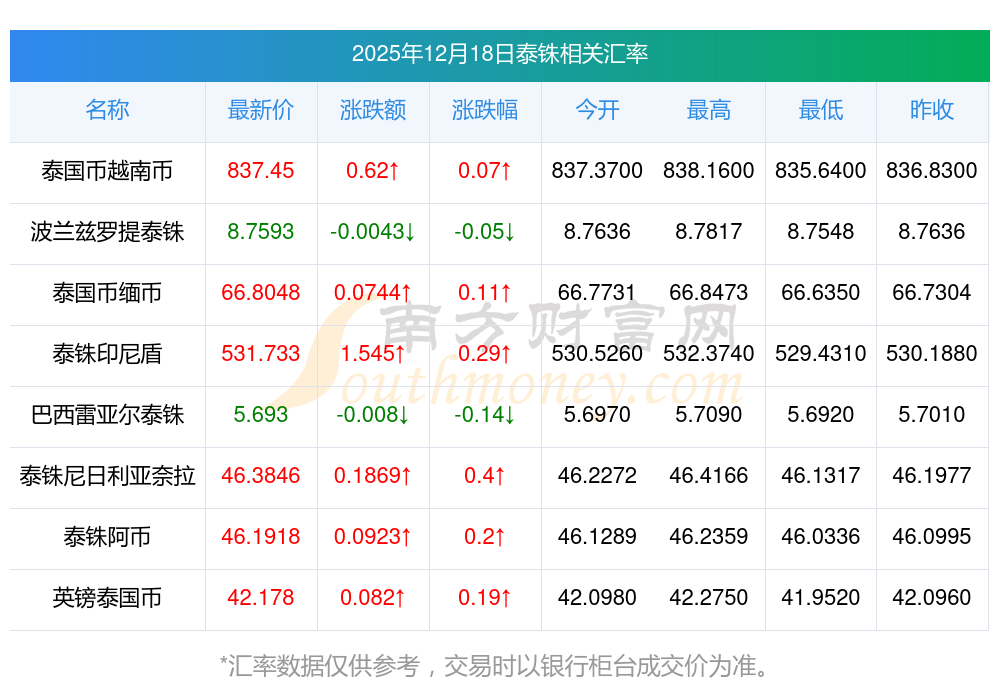Click change percent 0.29↑
Viewport: 1000px width, 697px height.
tap(485, 353)
